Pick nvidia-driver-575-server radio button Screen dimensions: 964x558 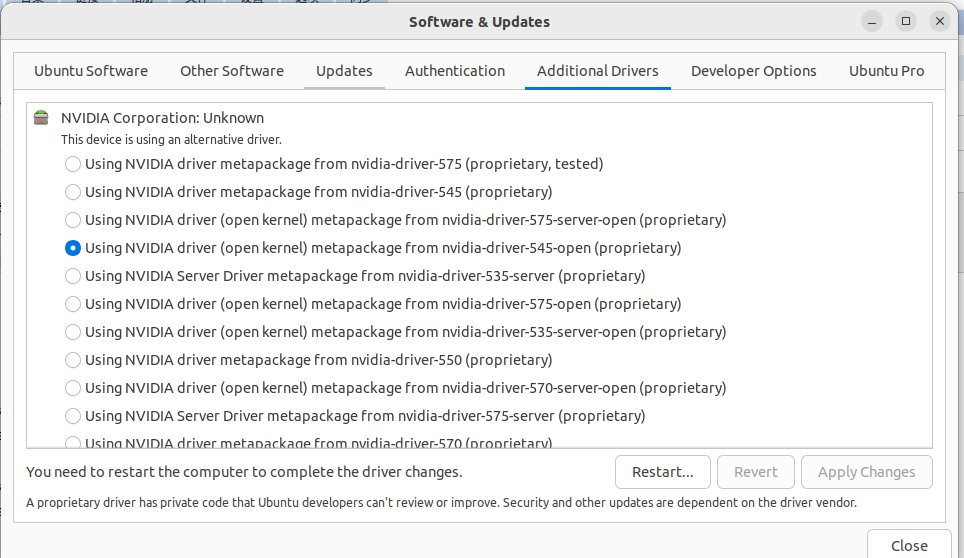[73, 415]
